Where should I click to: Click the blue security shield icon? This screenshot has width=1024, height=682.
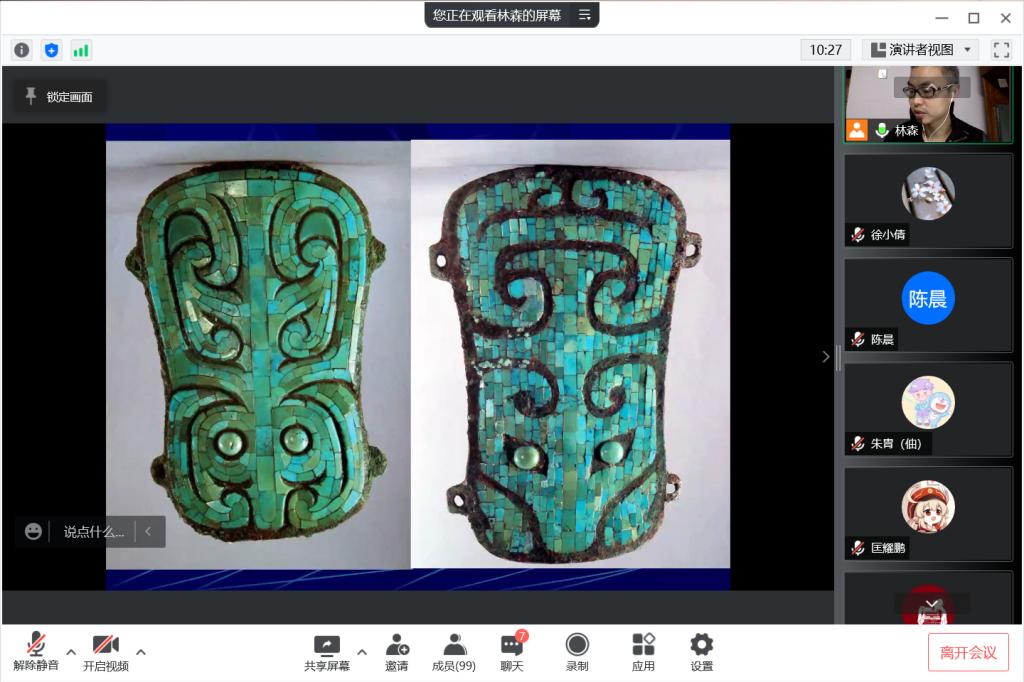click(51, 50)
